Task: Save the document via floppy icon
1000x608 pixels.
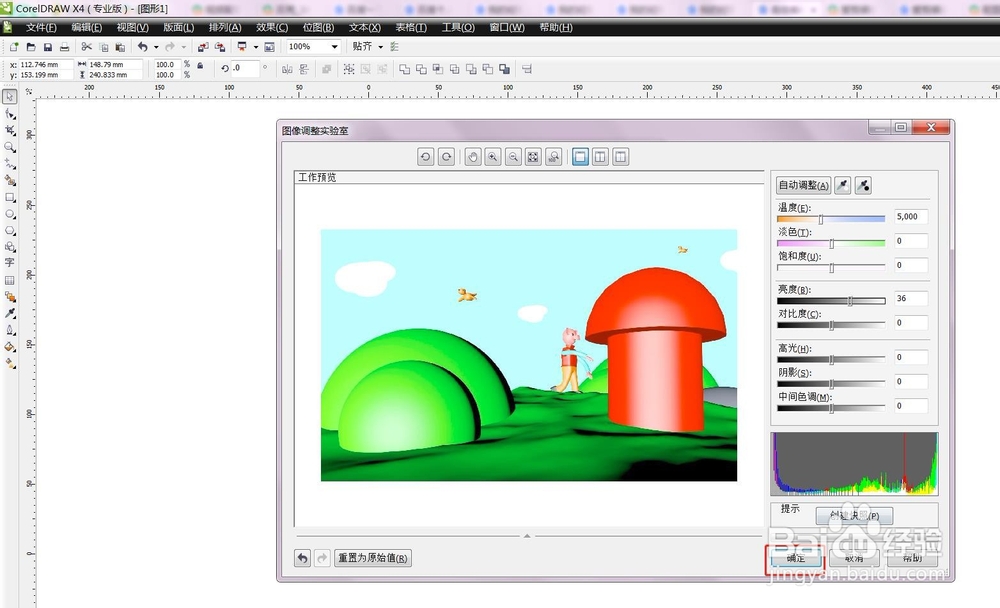Action: pyautogui.click(x=48, y=47)
